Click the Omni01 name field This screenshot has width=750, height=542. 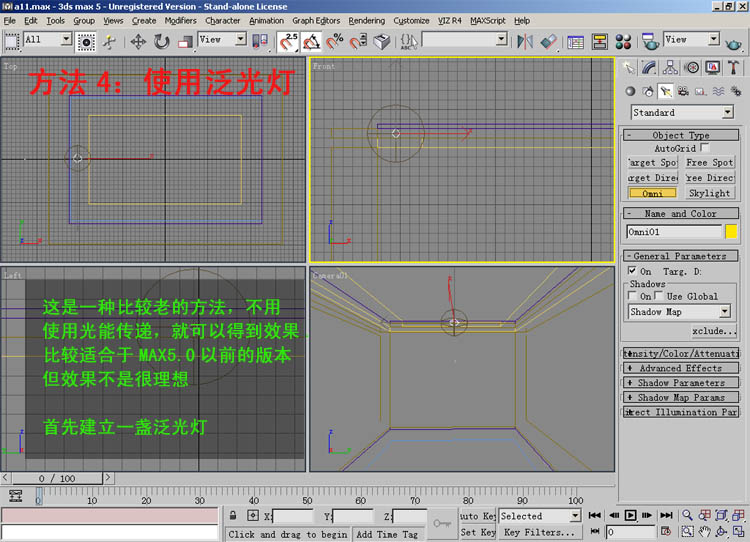coord(672,231)
